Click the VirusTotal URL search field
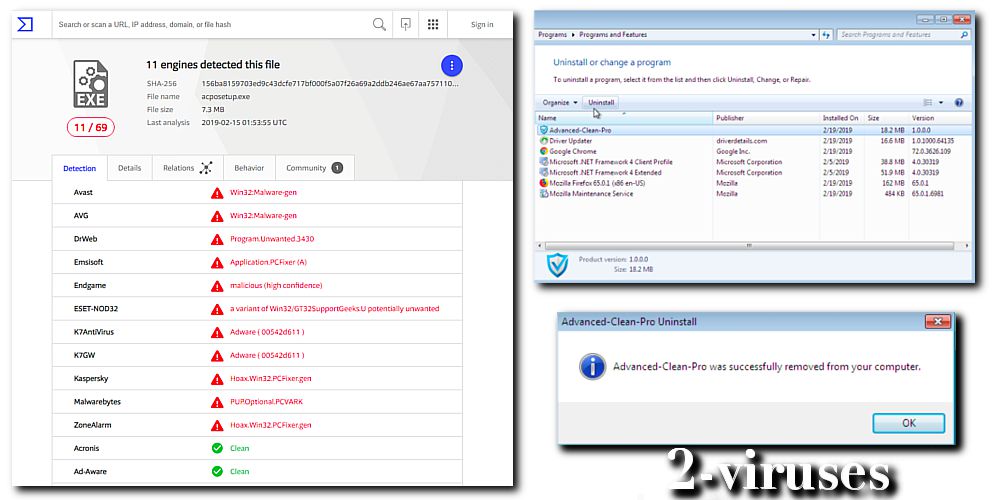This screenshot has width=1000, height=500. pos(210,24)
